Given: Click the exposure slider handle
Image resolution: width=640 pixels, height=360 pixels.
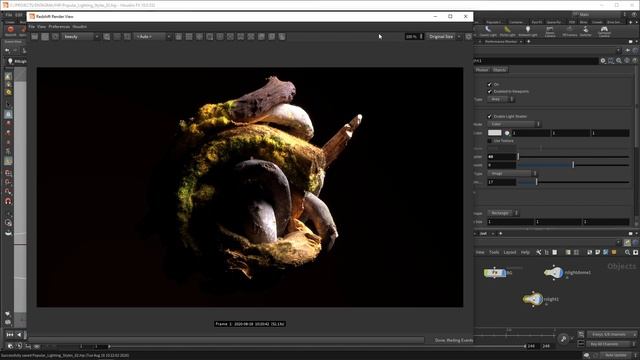Looking at the screenshot, I should tap(573, 164).
